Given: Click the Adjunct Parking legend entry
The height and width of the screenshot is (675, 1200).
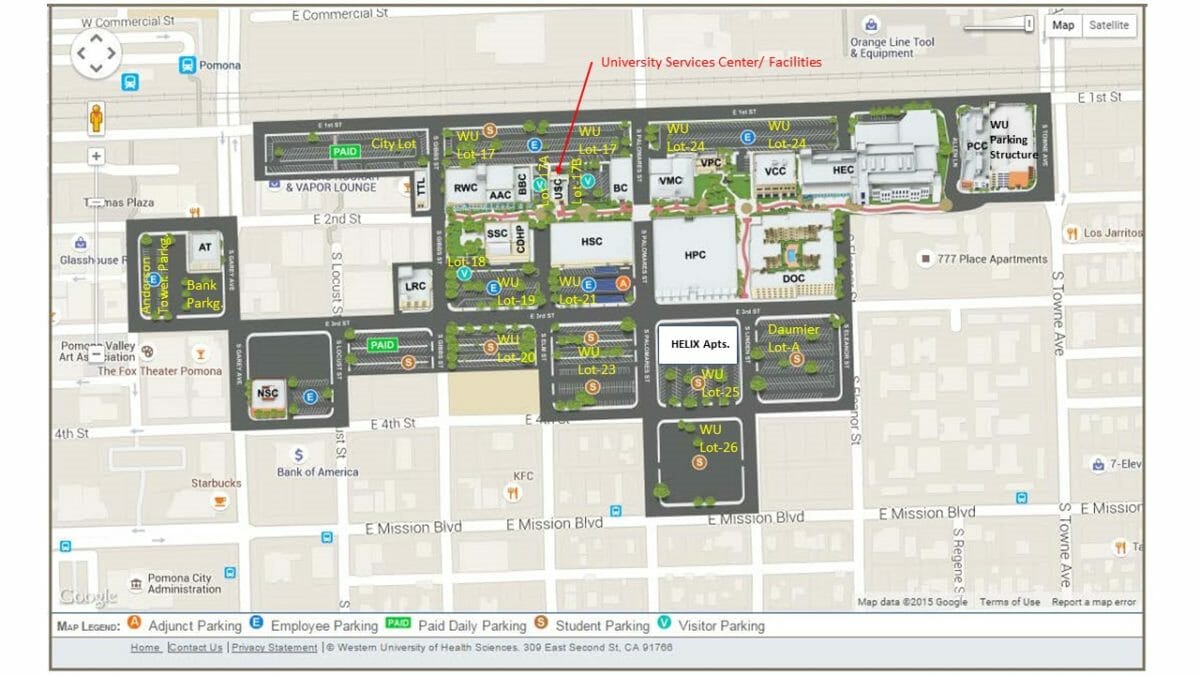Looking at the screenshot, I should pos(184,625).
